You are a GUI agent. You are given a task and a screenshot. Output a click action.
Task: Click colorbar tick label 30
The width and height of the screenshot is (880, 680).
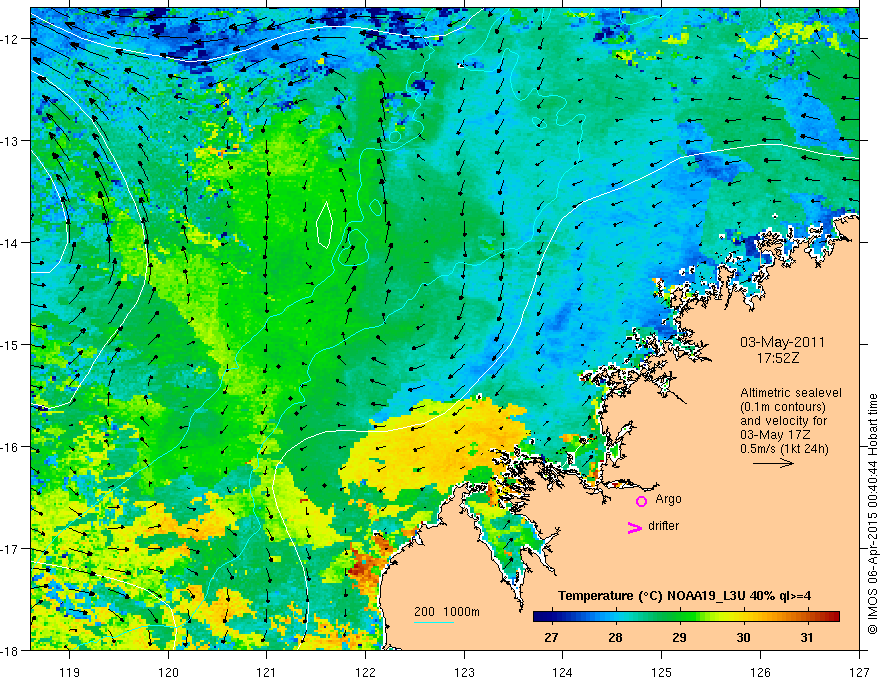pos(743,637)
